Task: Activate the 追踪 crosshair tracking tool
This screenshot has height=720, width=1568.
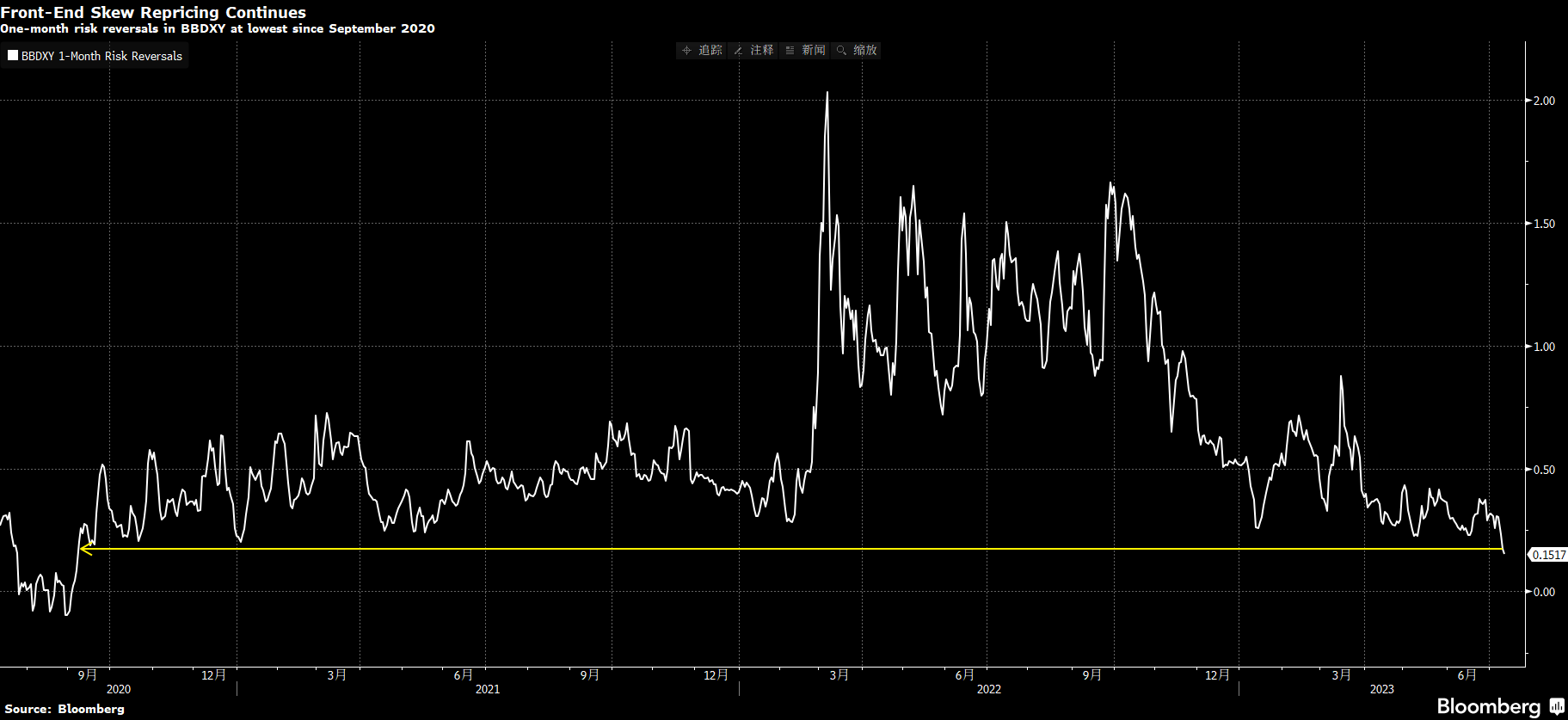Action: click(702, 50)
